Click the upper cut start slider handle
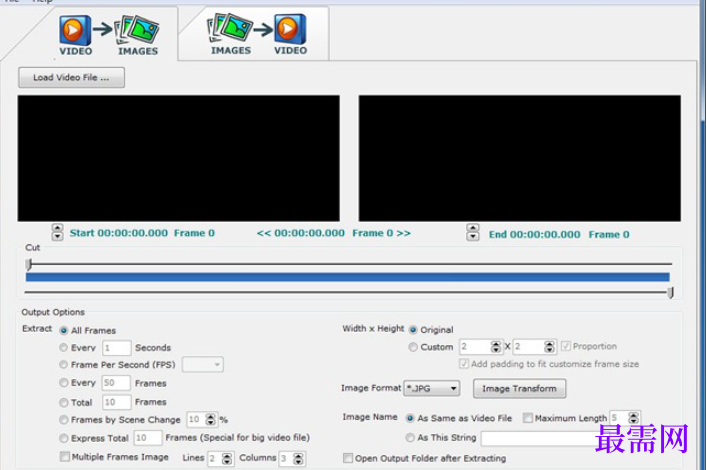 click(x=28, y=264)
